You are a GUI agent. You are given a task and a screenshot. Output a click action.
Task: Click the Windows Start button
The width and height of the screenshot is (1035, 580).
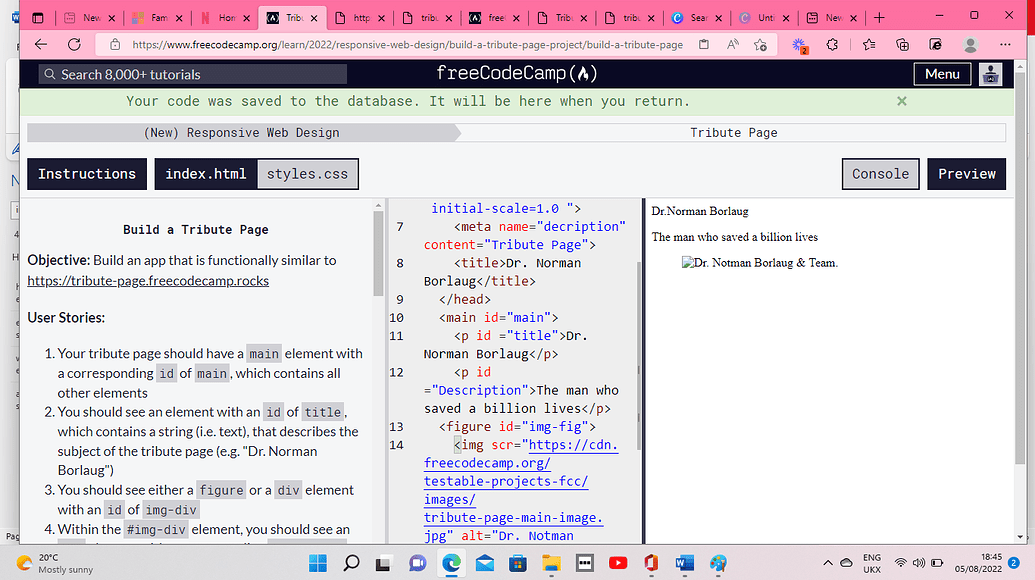317,563
